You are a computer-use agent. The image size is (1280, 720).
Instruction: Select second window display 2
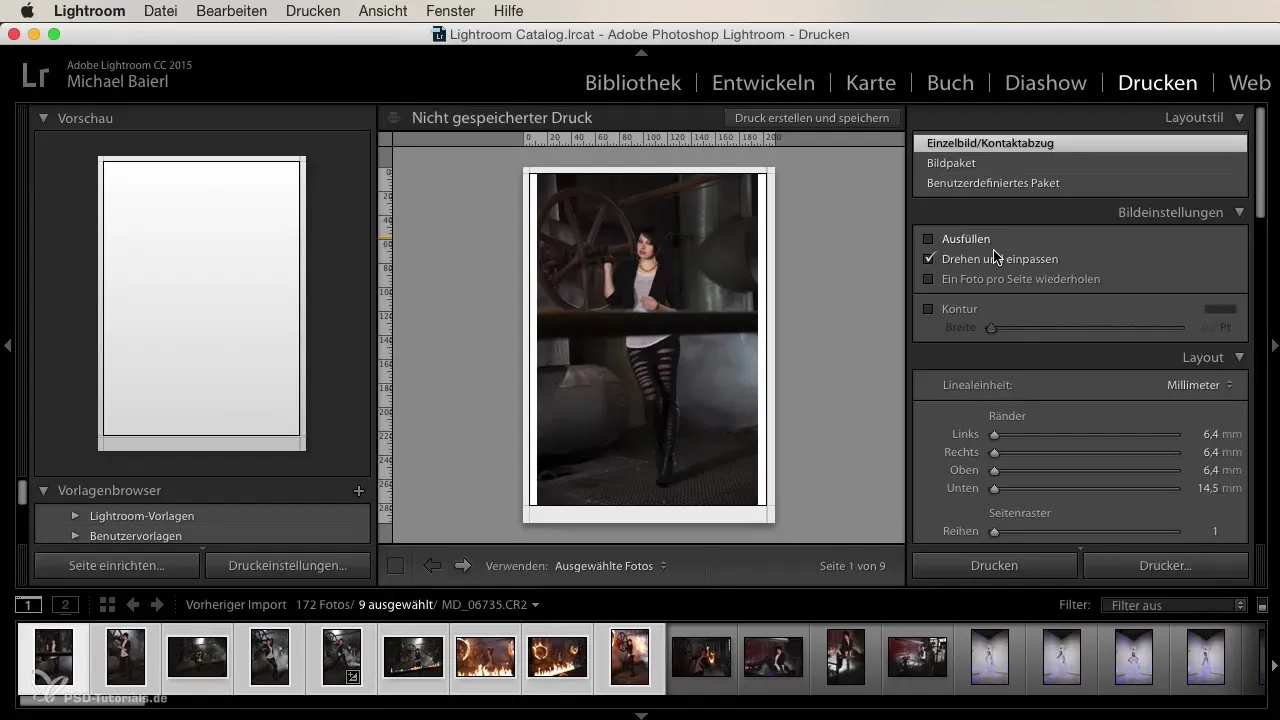click(x=65, y=605)
